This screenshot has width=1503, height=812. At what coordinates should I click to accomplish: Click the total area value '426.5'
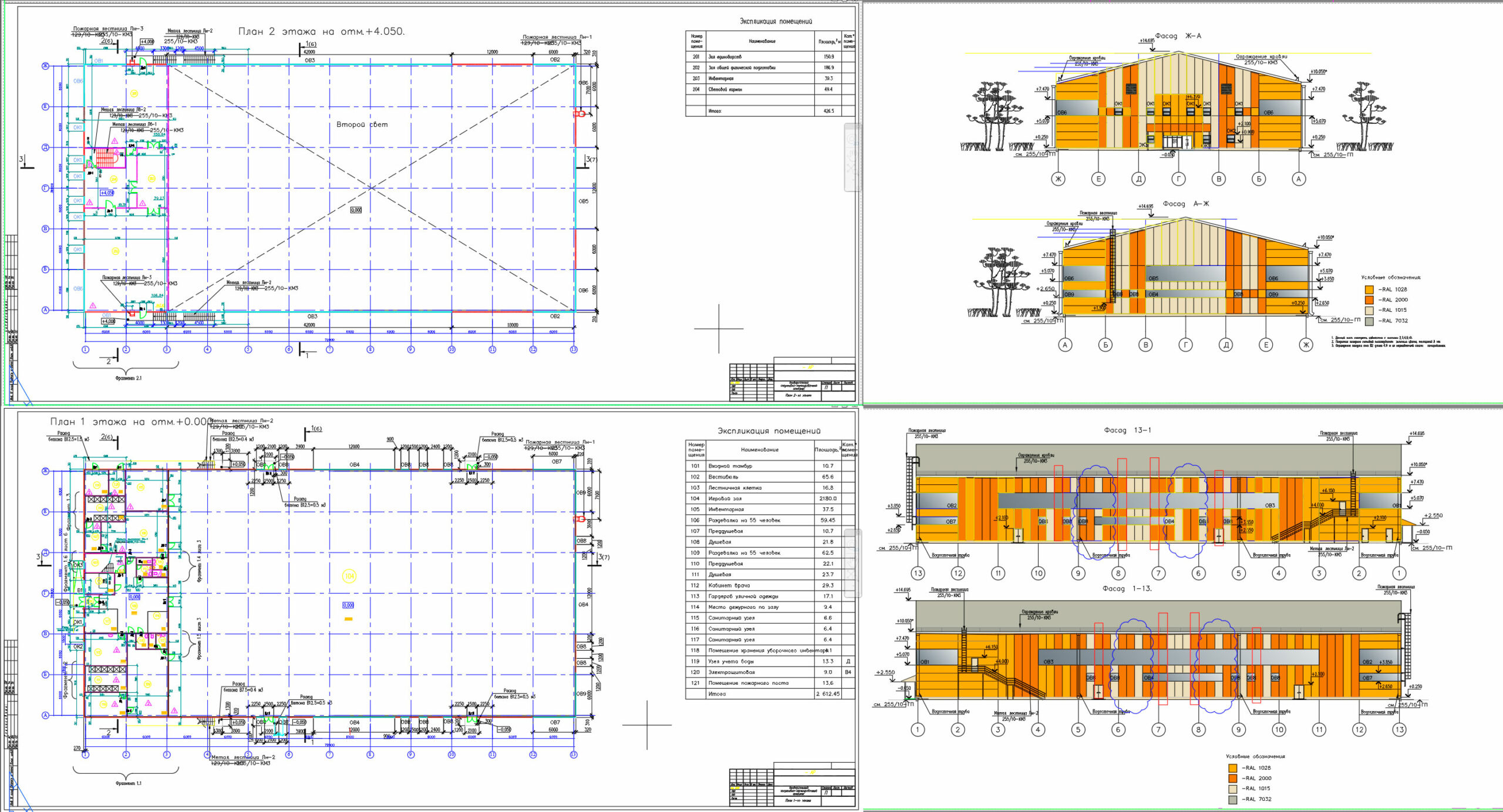[x=828, y=111]
